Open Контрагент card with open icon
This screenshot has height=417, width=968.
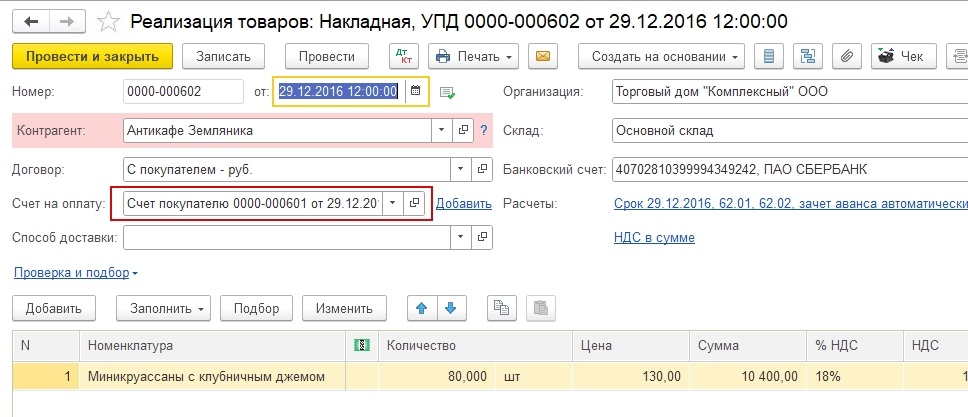462,130
